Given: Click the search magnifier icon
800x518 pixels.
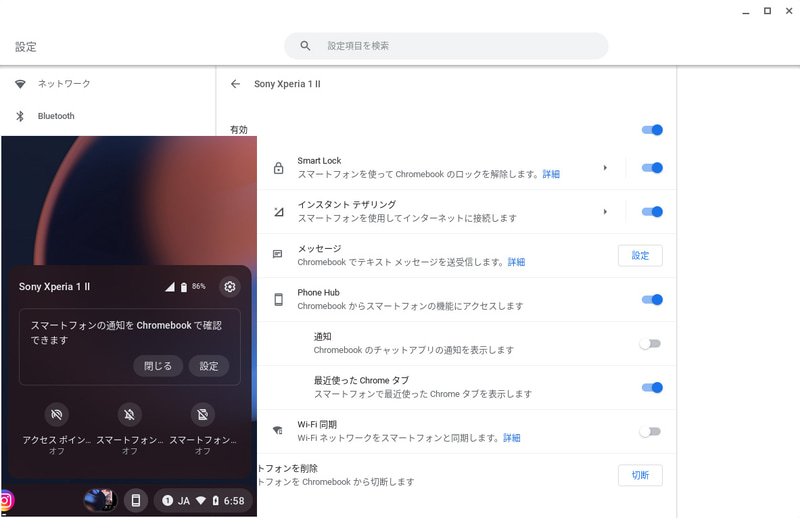Looking at the screenshot, I should (x=305, y=46).
